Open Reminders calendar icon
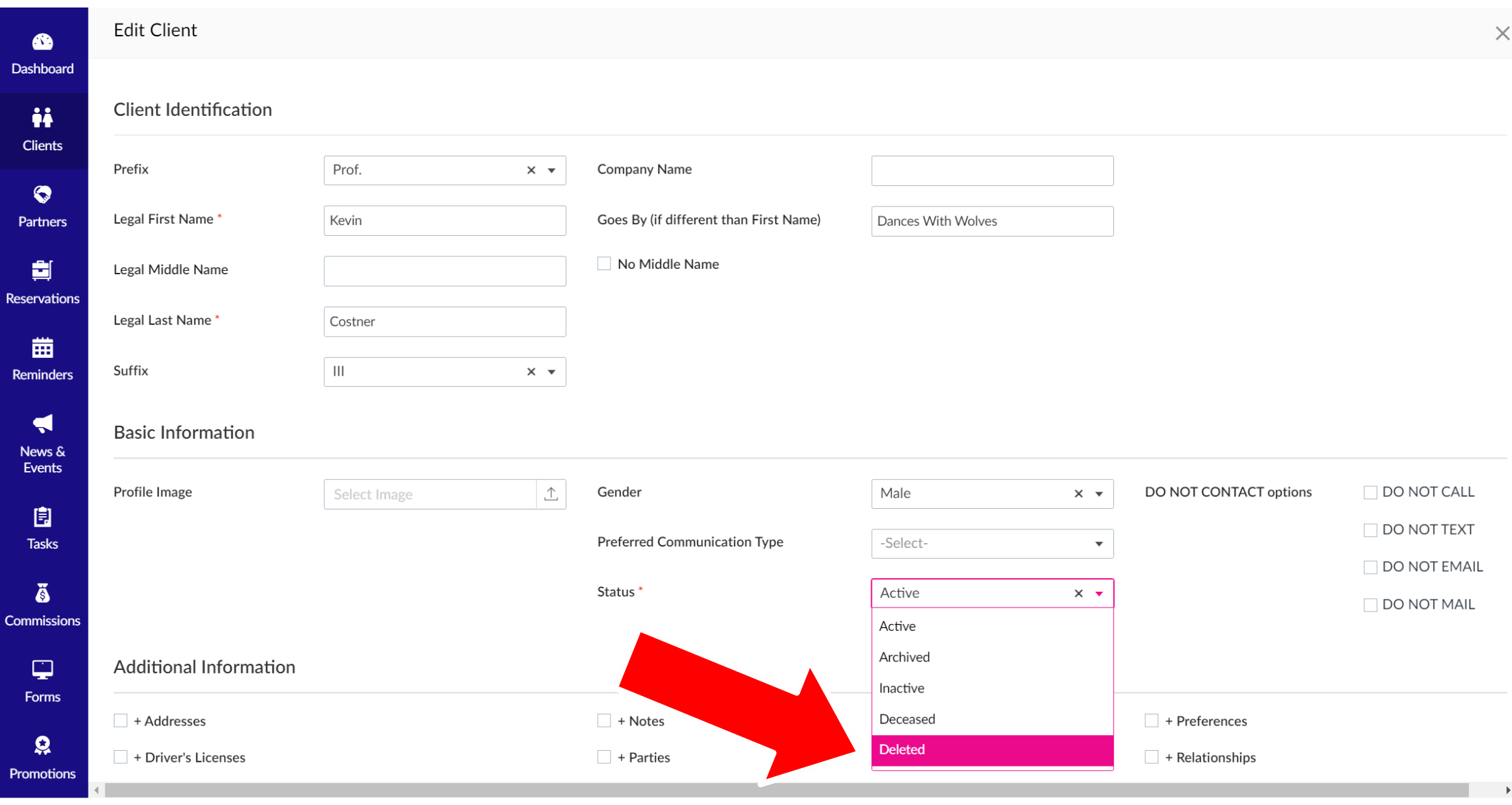1512x805 pixels. (x=42, y=348)
